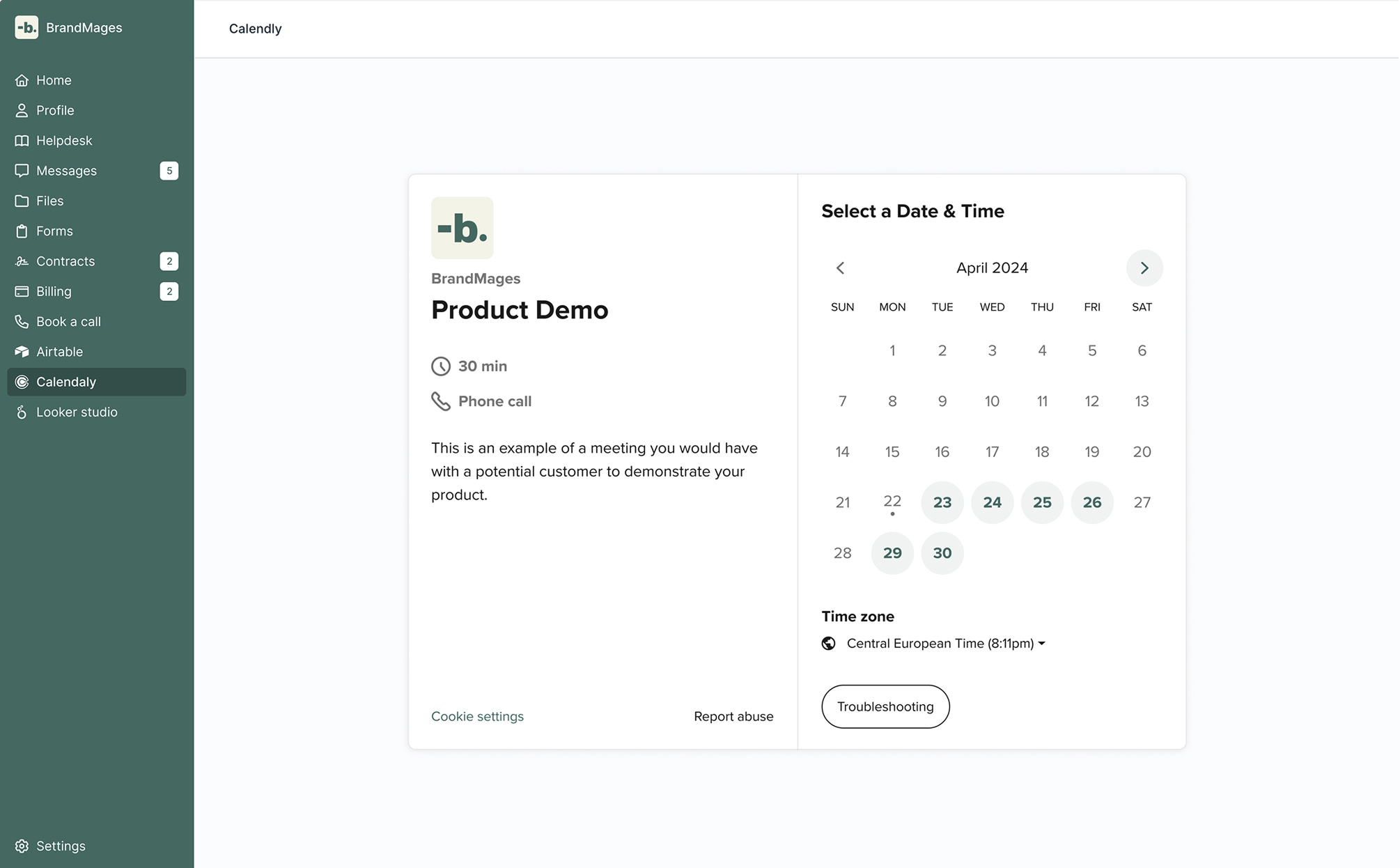Click the April 2024 month label

992,268
